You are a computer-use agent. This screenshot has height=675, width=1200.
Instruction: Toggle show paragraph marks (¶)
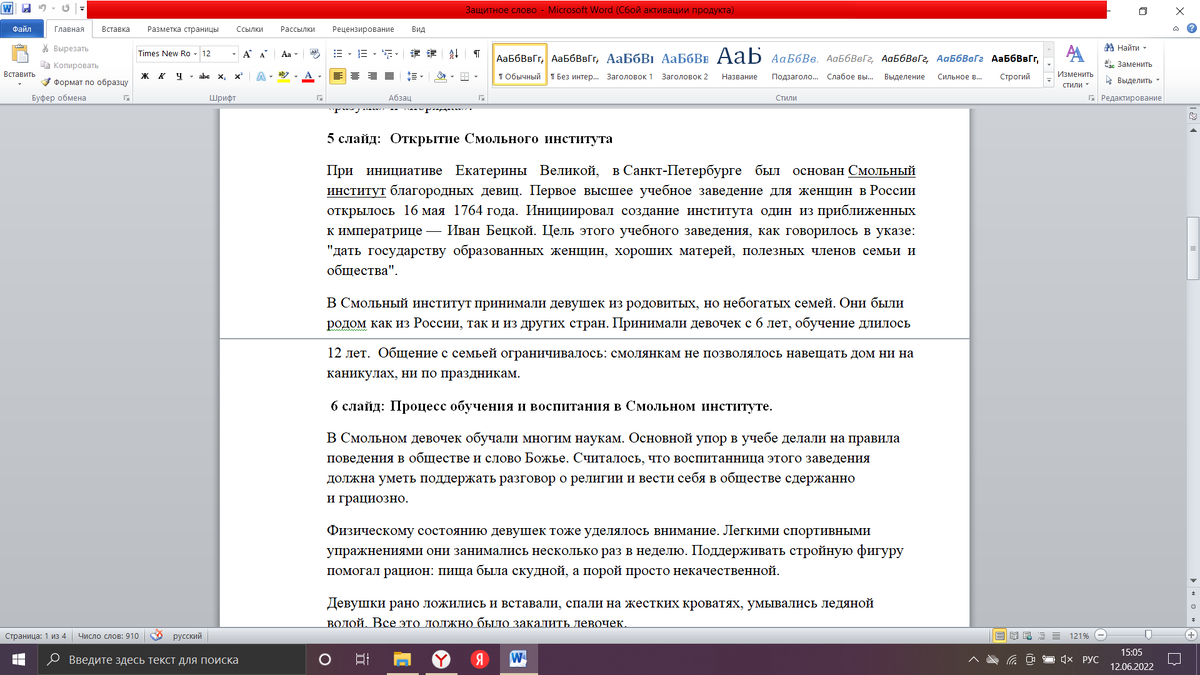tap(476, 54)
